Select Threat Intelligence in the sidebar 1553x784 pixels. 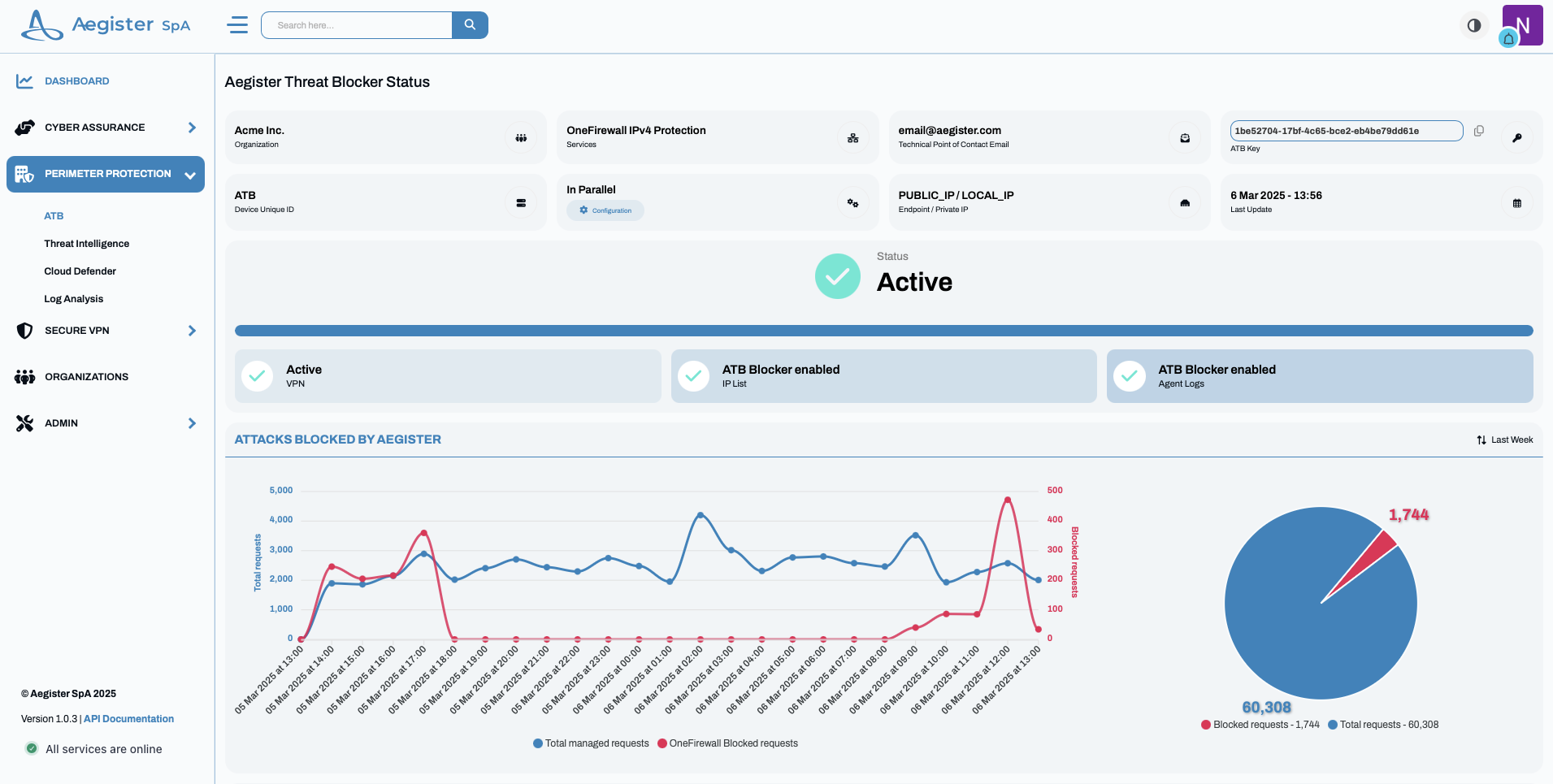(87, 243)
